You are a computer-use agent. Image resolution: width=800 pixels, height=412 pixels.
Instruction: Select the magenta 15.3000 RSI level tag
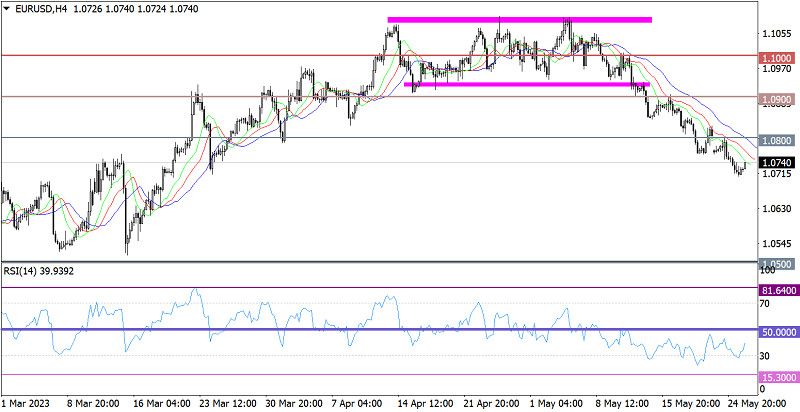click(777, 377)
